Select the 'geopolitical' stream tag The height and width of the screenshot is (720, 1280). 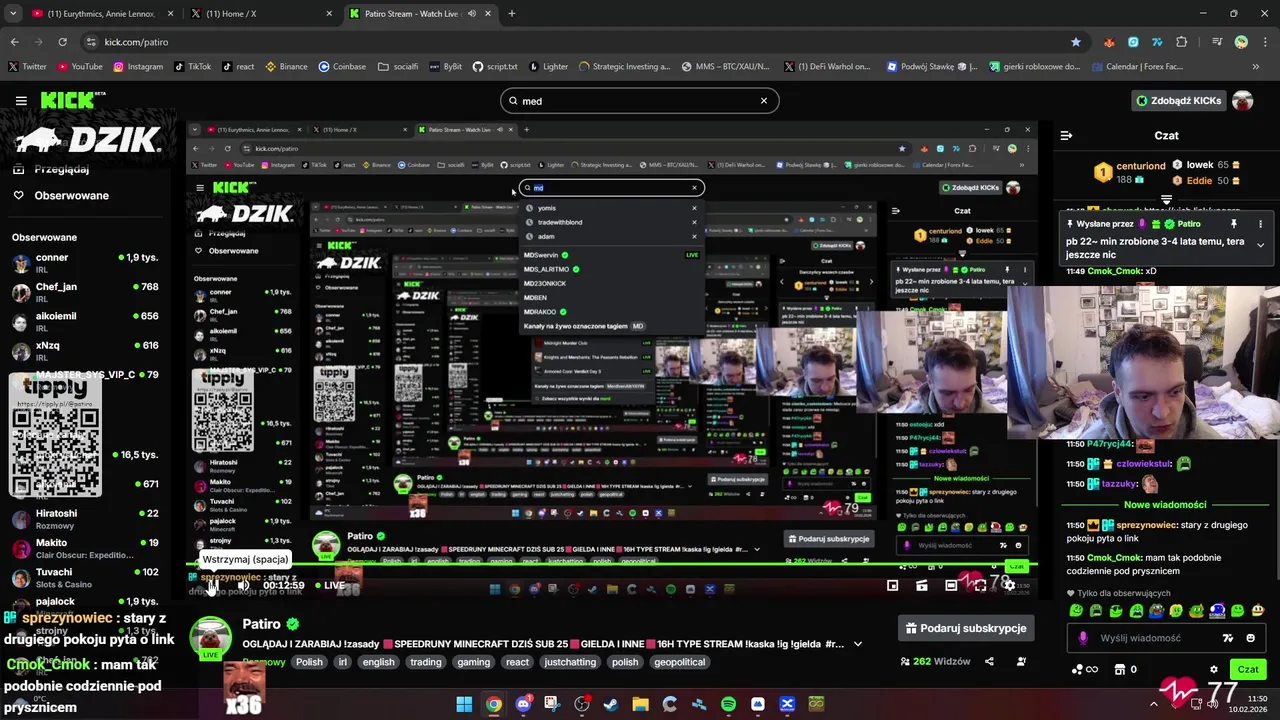coord(679,662)
